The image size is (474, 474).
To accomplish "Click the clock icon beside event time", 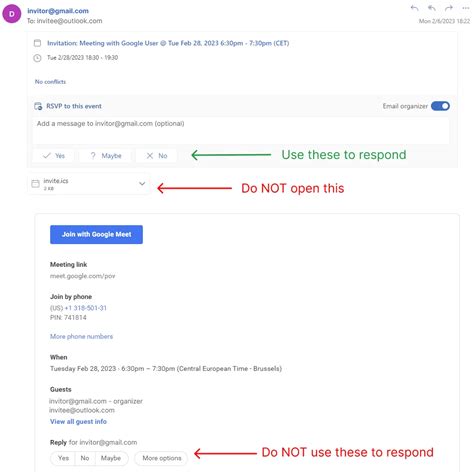I will pyautogui.click(x=37, y=58).
